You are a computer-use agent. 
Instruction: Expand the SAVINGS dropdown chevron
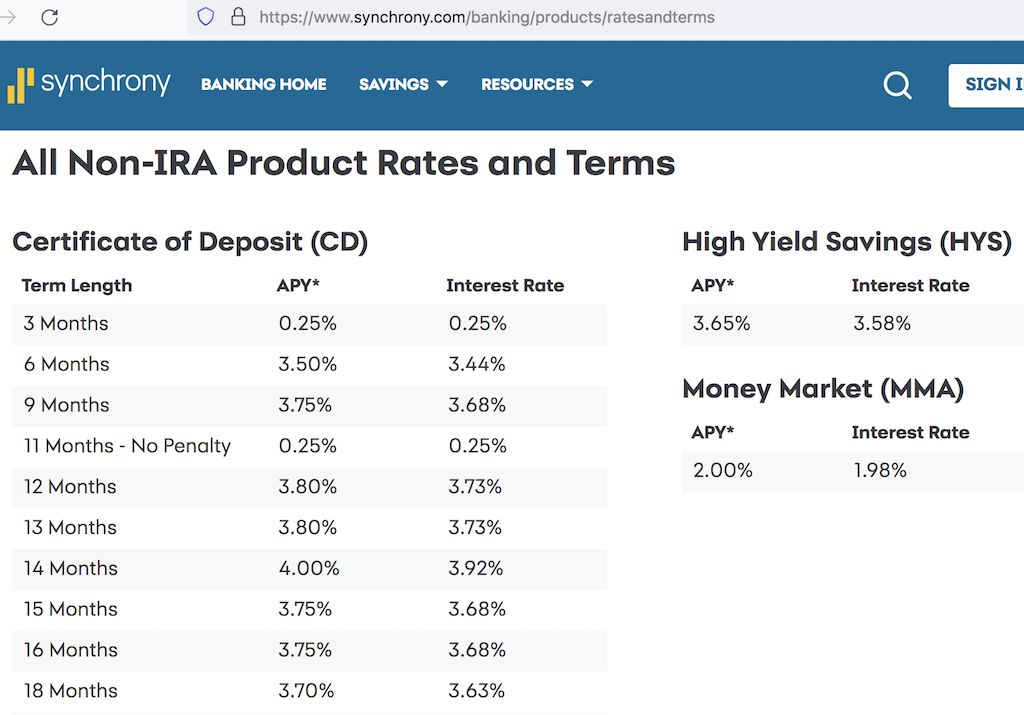point(444,85)
